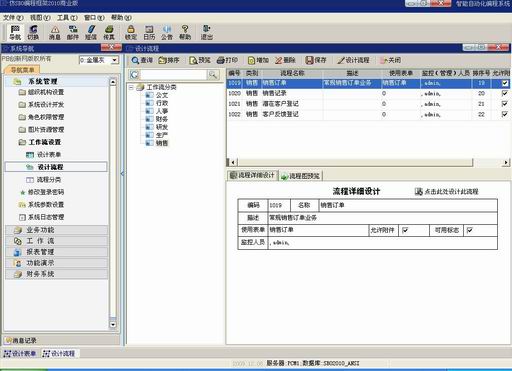Open the 帮助 menu in menu bar
The height and width of the screenshot is (371, 512).
[x=121, y=17]
